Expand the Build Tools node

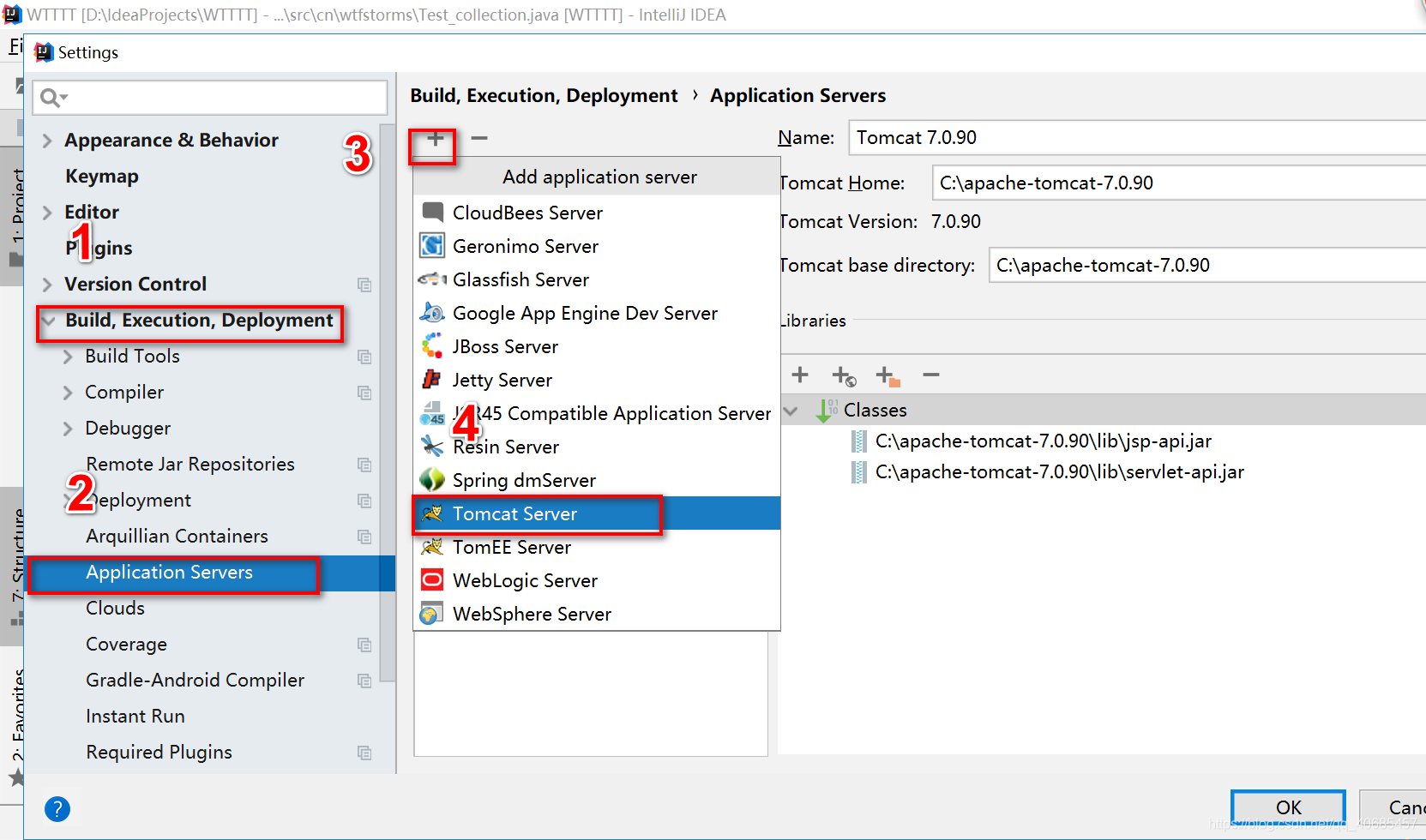pyautogui.click(x=68, y=357)
